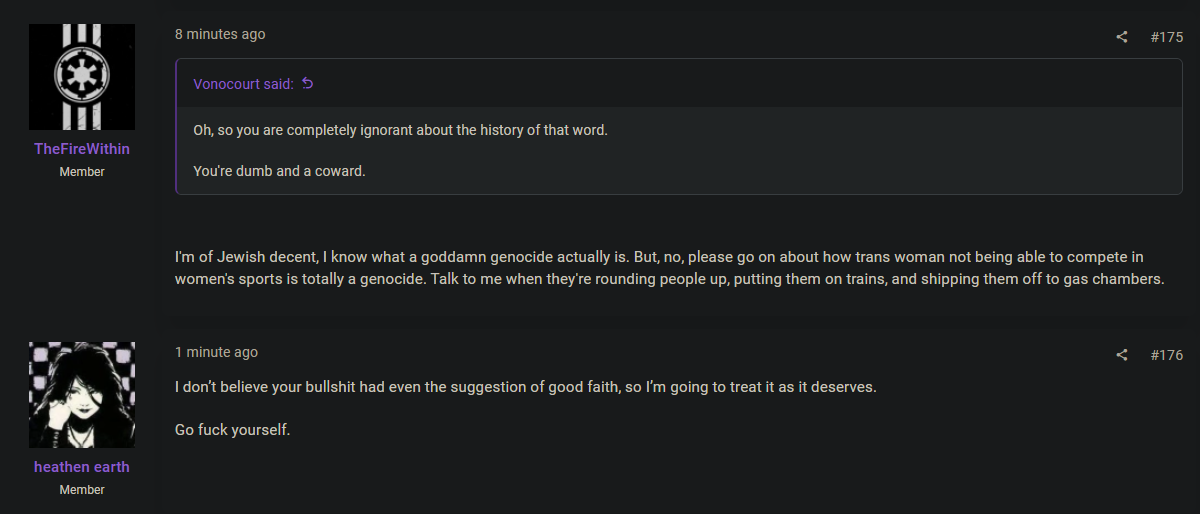Click the body text of TheFireWithin's reply
1200x514 pixels.
[670, 268]
